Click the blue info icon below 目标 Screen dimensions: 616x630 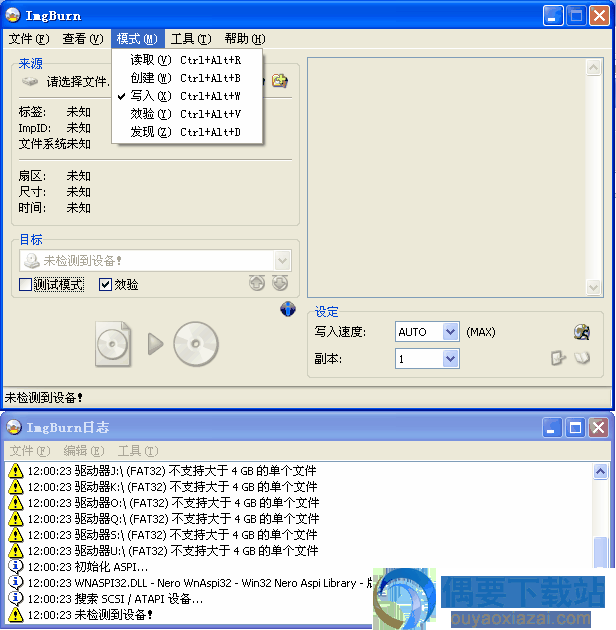[x=288, y=309]
